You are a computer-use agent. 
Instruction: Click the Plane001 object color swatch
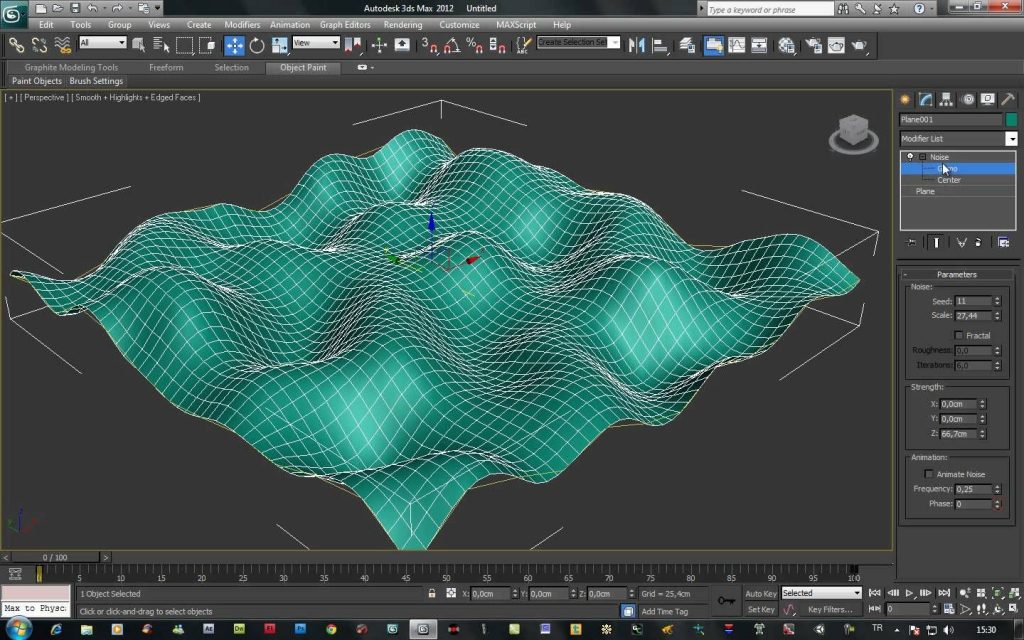(1011, 120)
